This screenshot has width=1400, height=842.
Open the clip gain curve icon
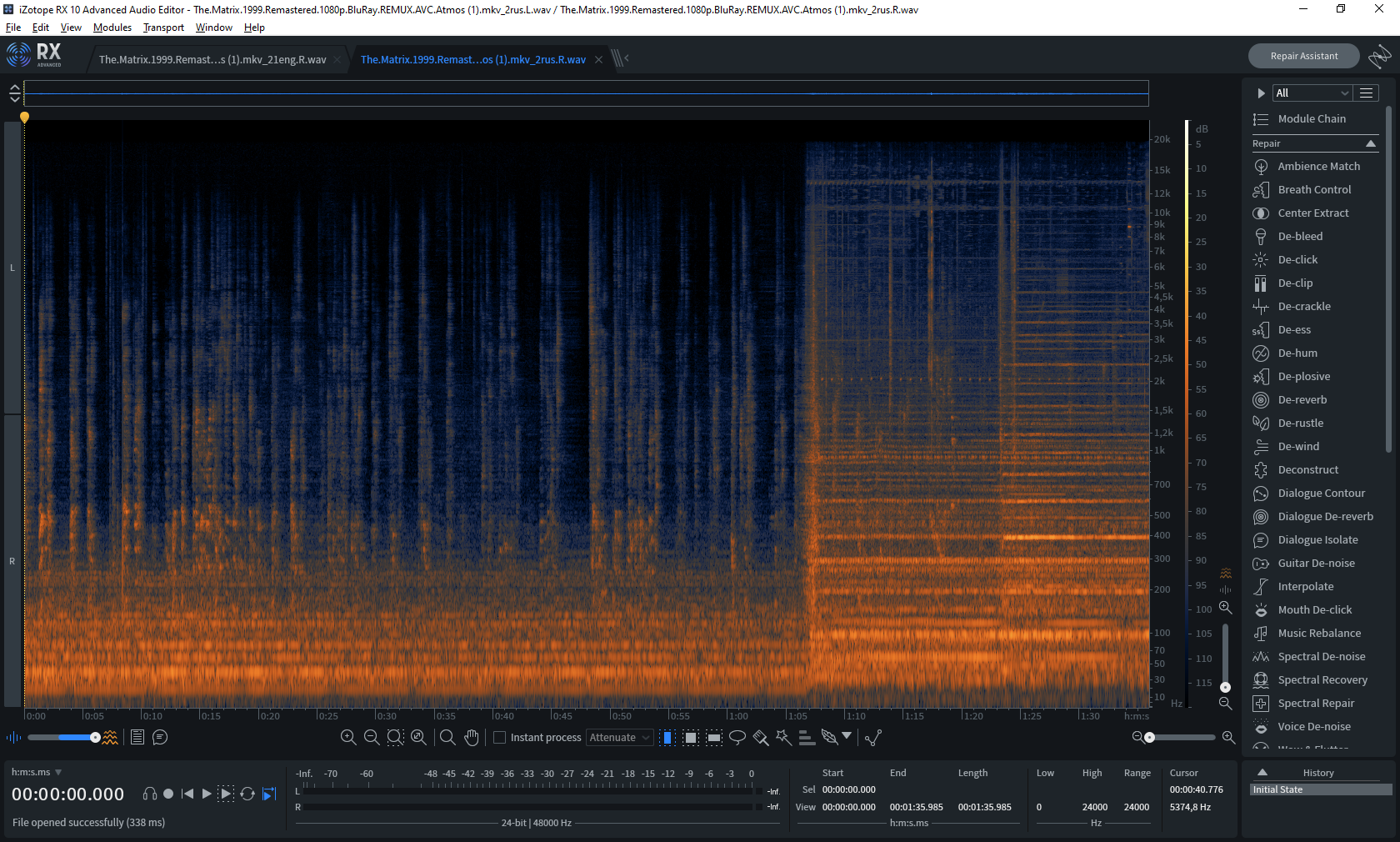pos(873,738)
